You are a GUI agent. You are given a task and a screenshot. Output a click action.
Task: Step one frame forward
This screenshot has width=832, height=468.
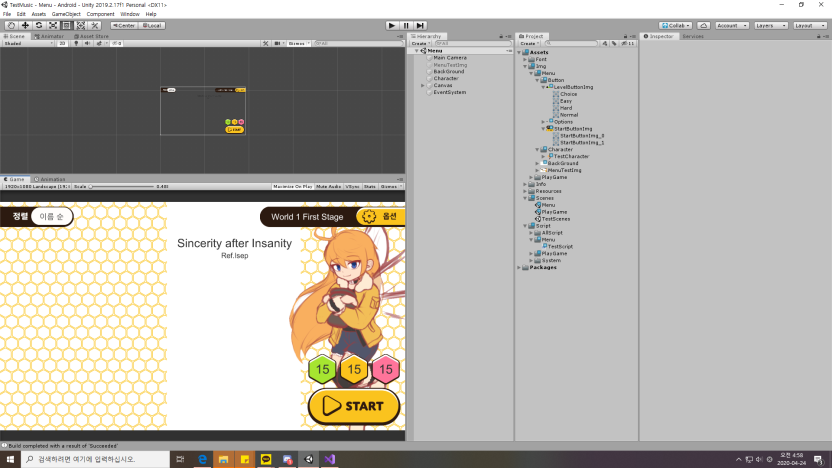point(420,25)
